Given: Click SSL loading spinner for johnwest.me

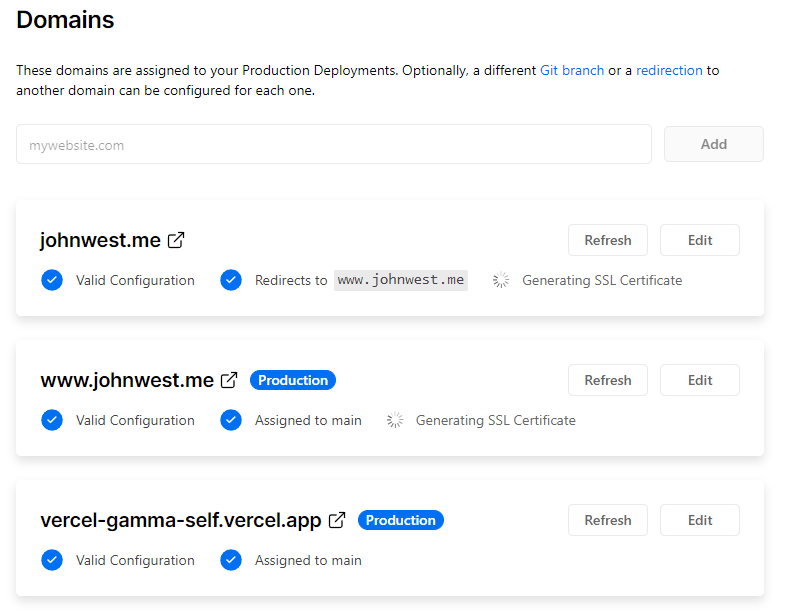Looking at the screenshot, I should [501, 280].
